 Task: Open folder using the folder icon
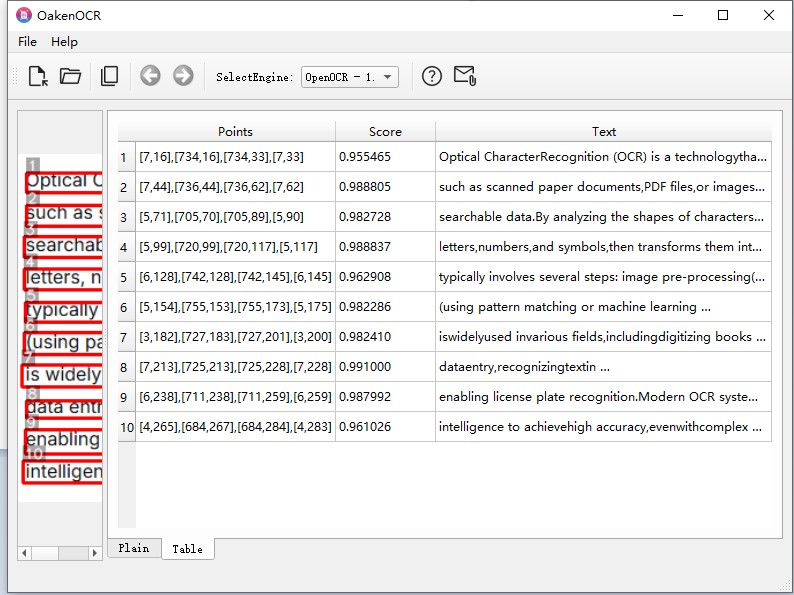(70, 76)
